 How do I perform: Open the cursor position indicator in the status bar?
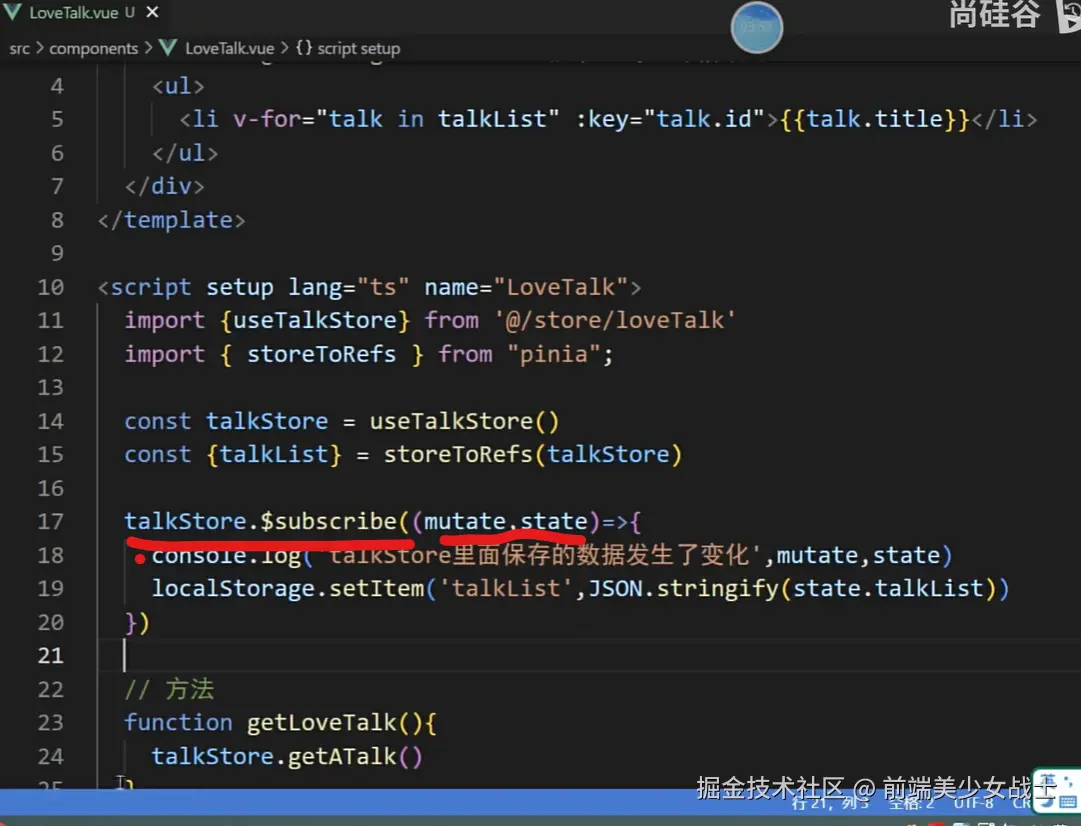click(x=830, y=803)
